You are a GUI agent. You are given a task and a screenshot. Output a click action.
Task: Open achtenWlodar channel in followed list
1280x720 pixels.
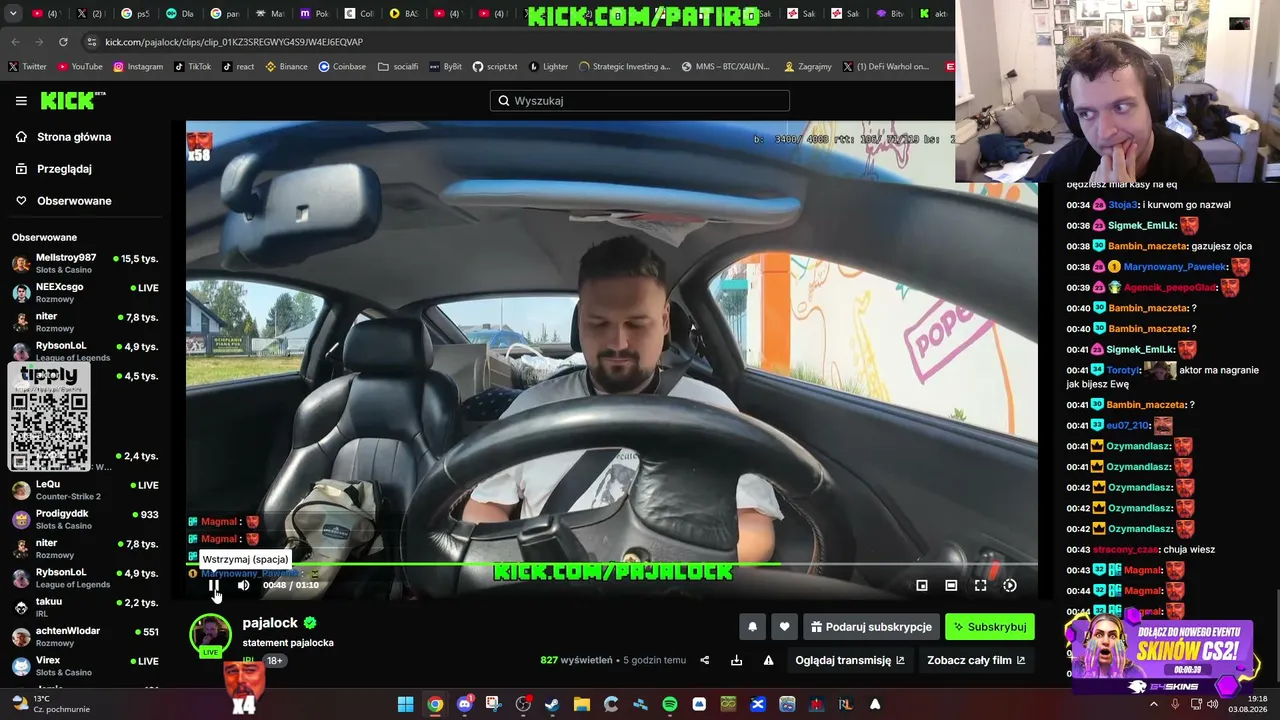coord(85,636)
